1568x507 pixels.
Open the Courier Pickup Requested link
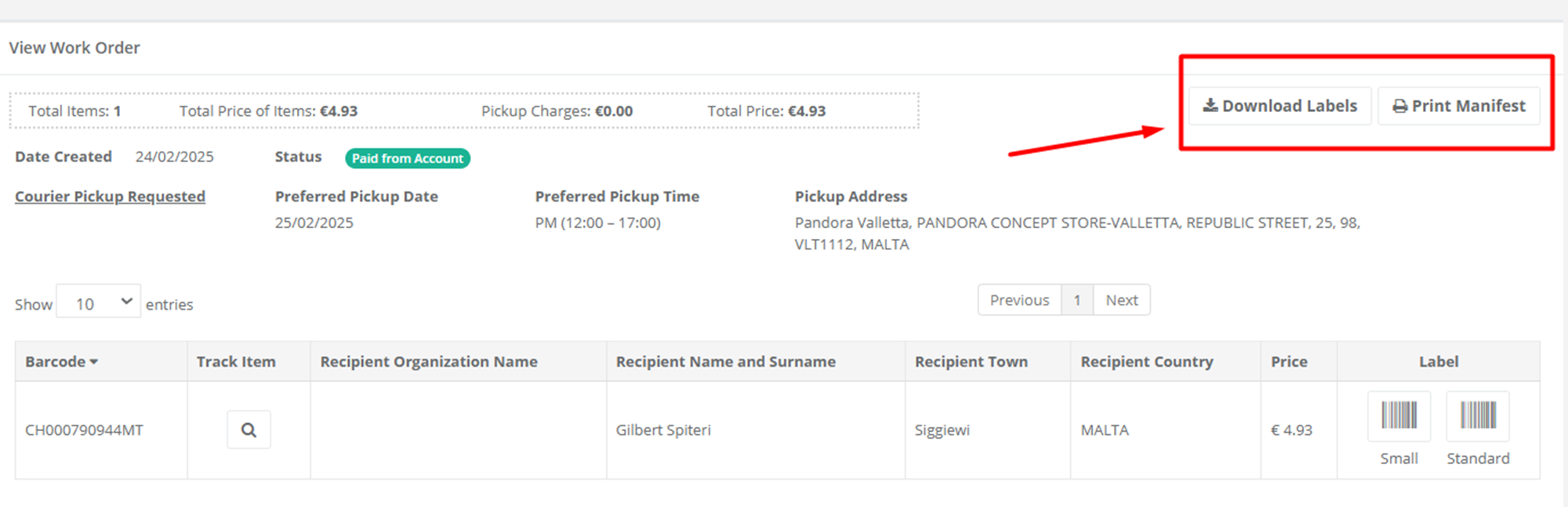pyautogui.click(x=110, y=197)
